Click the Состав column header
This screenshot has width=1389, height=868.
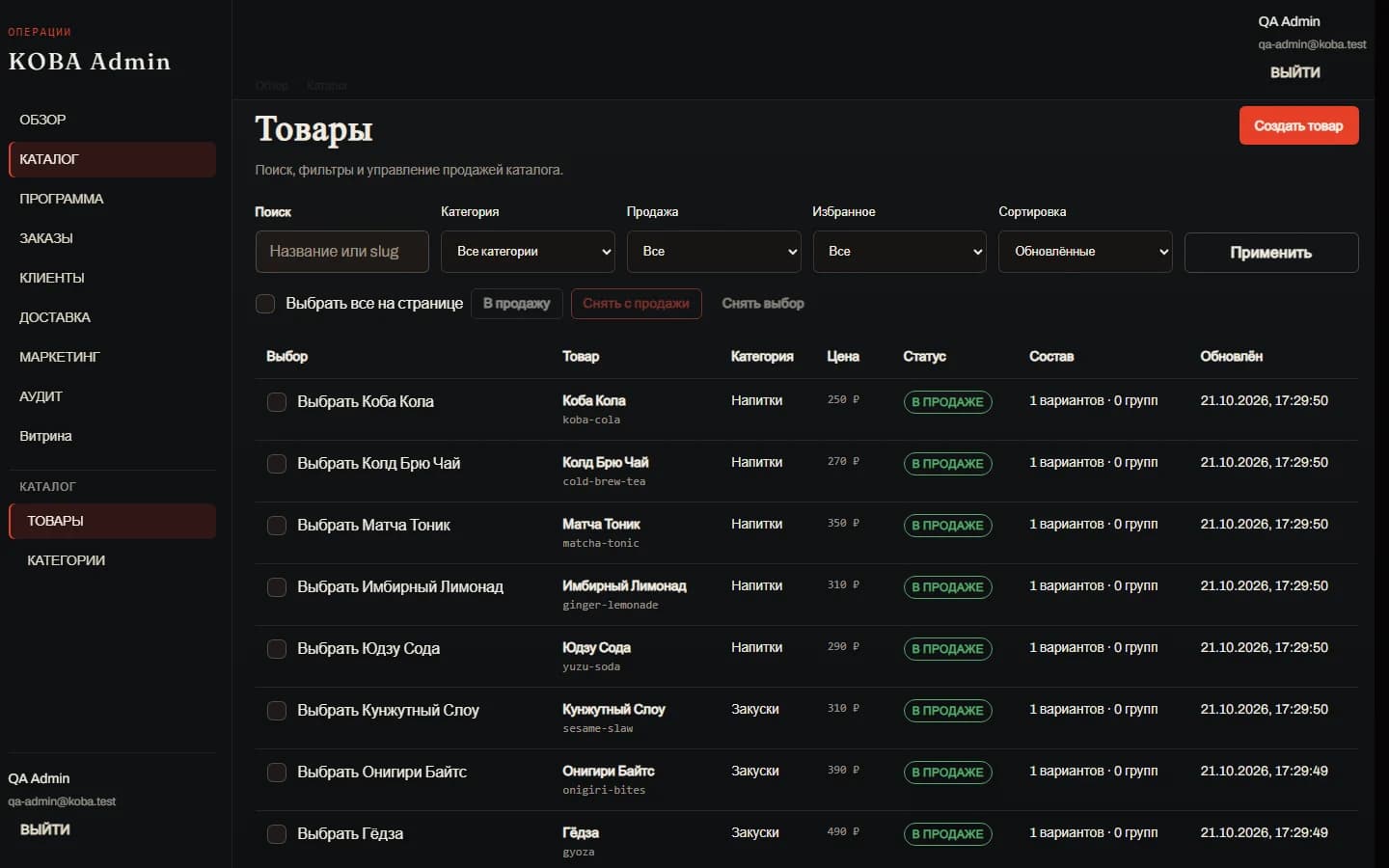tap(1051, 357)
